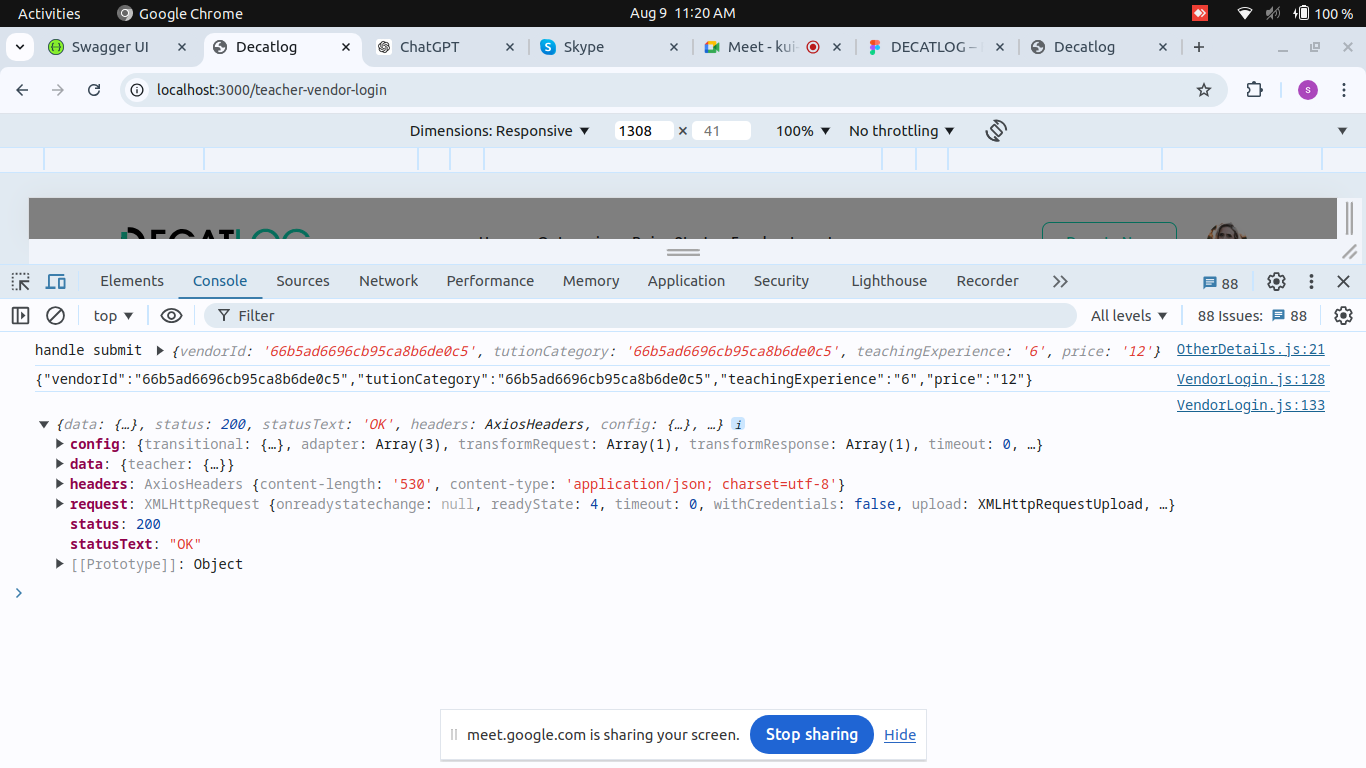The width and height of the screenshot is (1366, 768).
Task: Open console settings gear at right
Action: tap(1343, 316)
